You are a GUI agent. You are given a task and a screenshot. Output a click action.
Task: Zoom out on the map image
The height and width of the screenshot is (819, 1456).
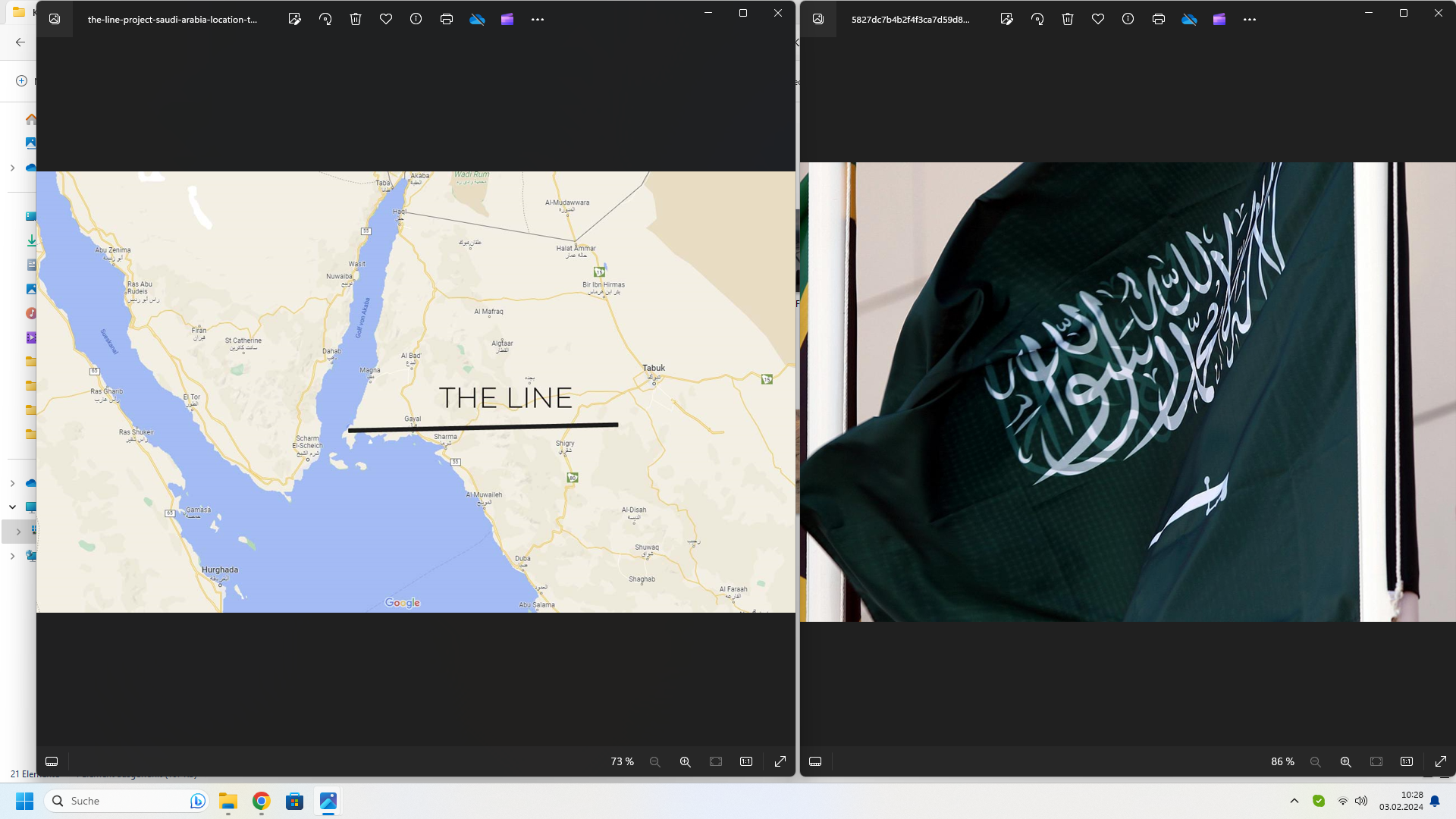tap(655, 761)
